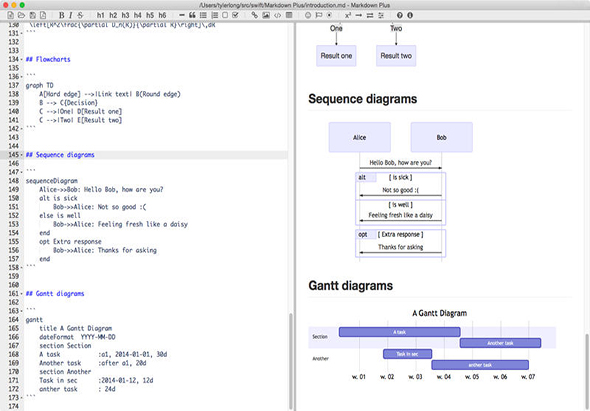590x411 pixels.
Task: Open the info about icon
Action: (410, 15)
